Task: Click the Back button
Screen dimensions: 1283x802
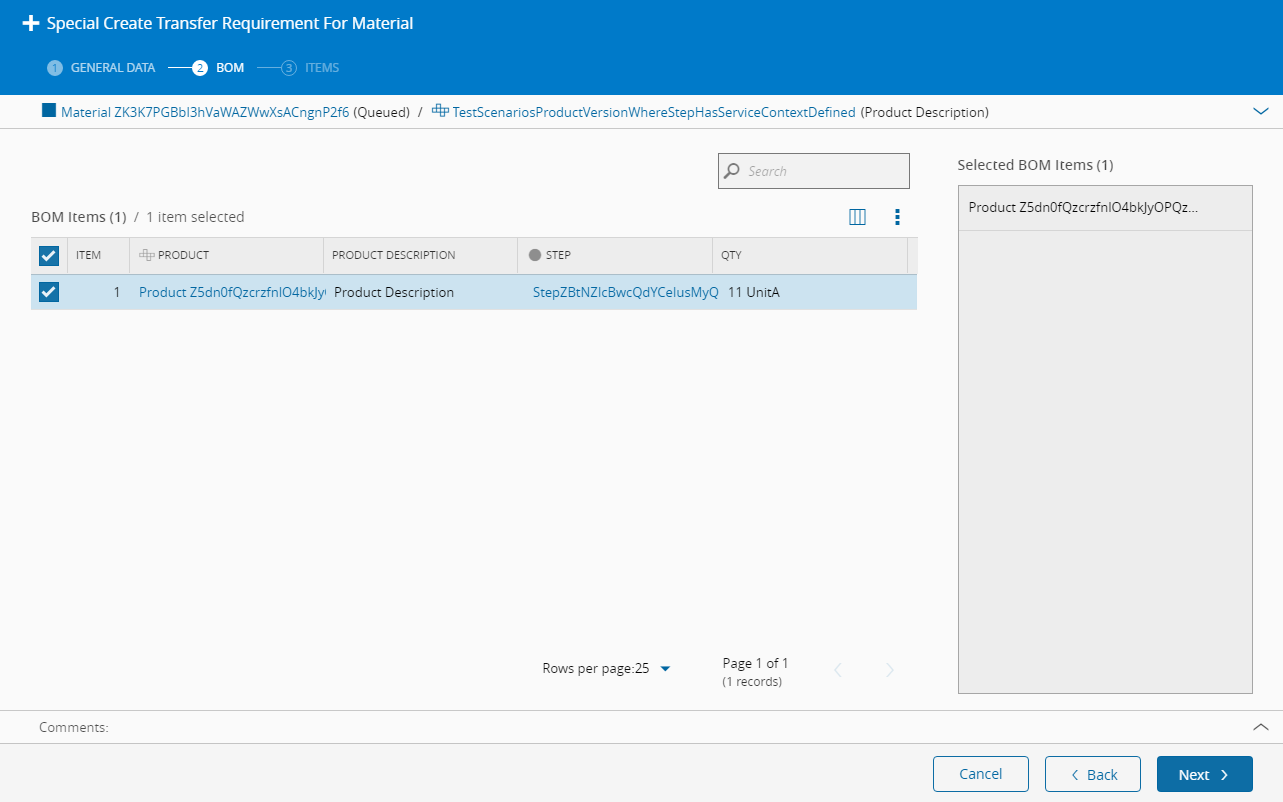Action: coord(1093,774)
